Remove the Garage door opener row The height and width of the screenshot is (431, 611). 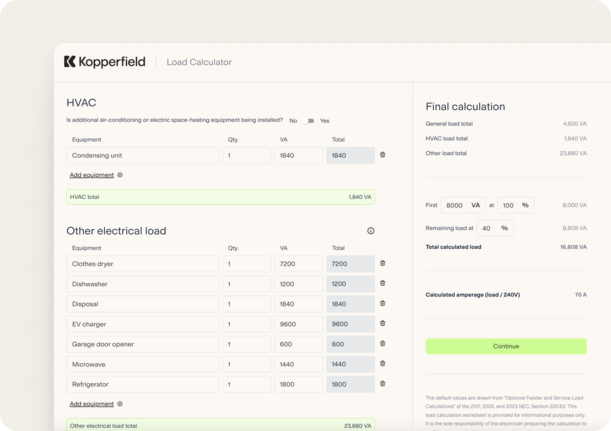(383, 344)
